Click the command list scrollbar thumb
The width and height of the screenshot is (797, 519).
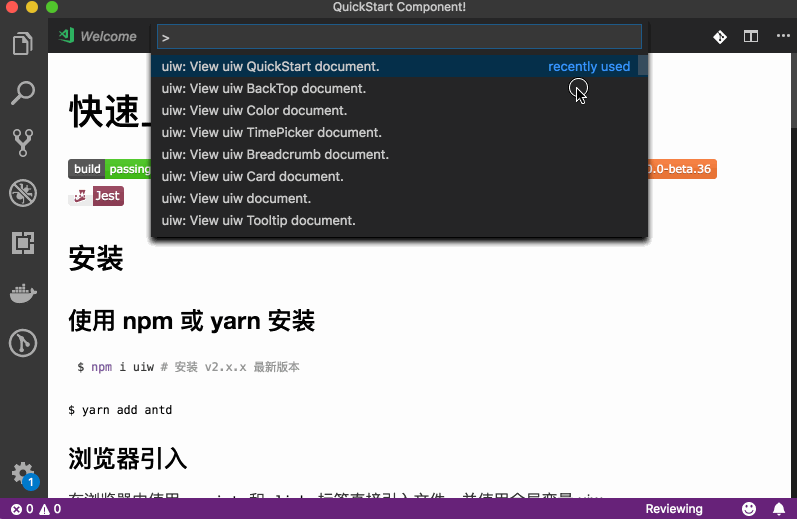642,65
